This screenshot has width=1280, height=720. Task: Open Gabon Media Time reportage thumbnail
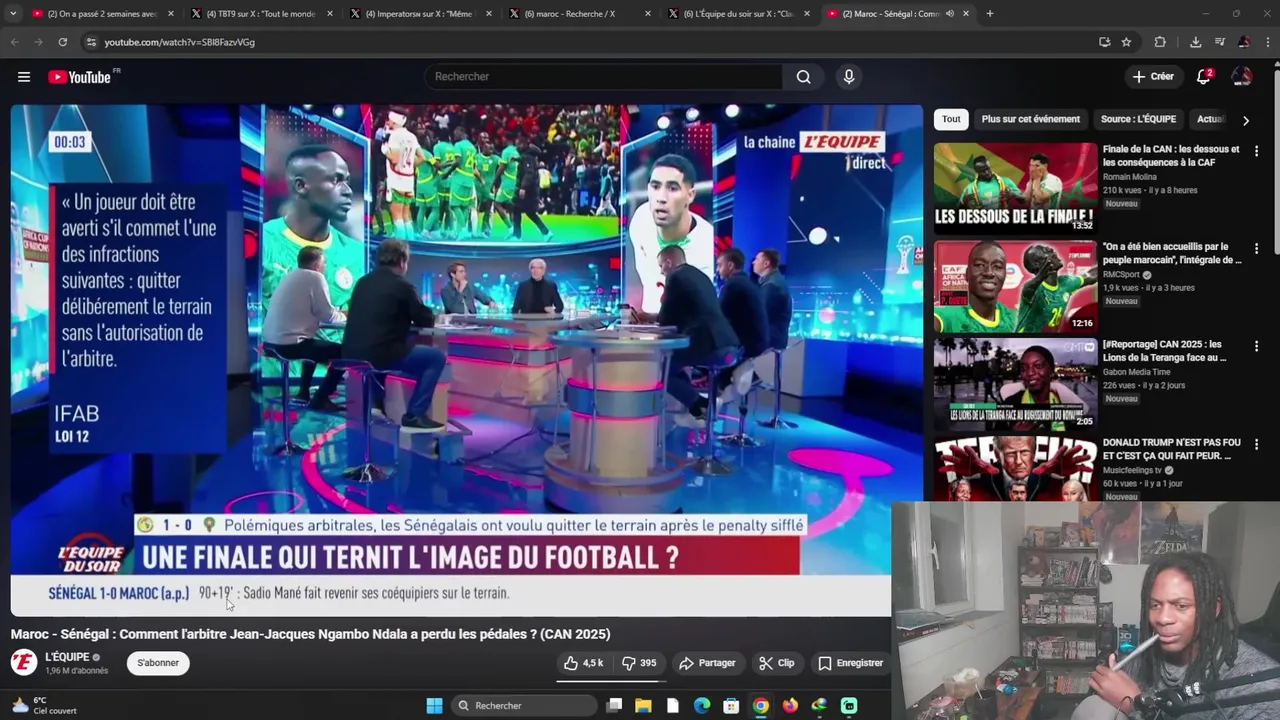point(1015,384)
